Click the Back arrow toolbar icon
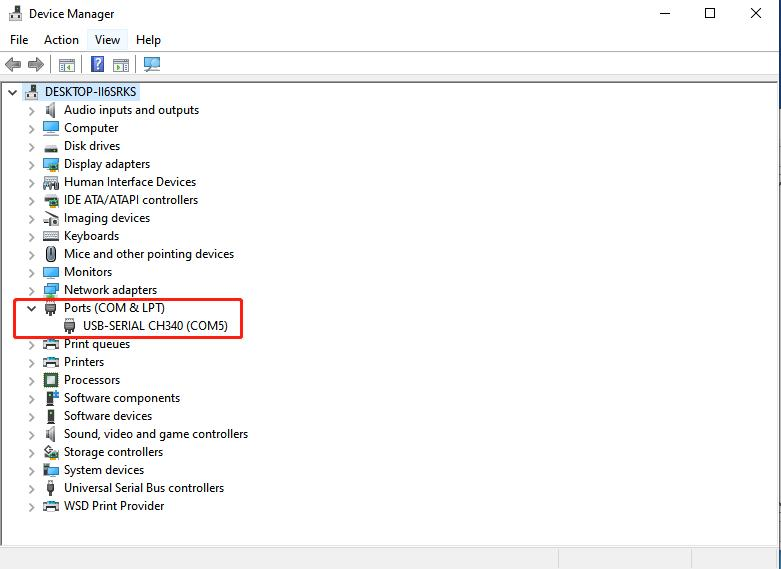Viewport: 781px width, 569px height. (x=13, y=64)
